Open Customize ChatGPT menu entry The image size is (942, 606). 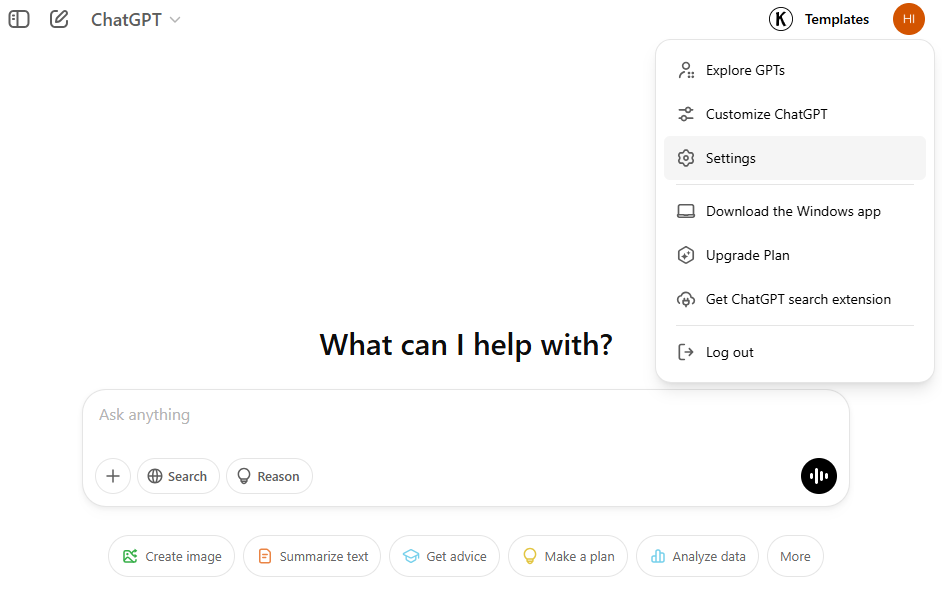(x=794, y=114)
